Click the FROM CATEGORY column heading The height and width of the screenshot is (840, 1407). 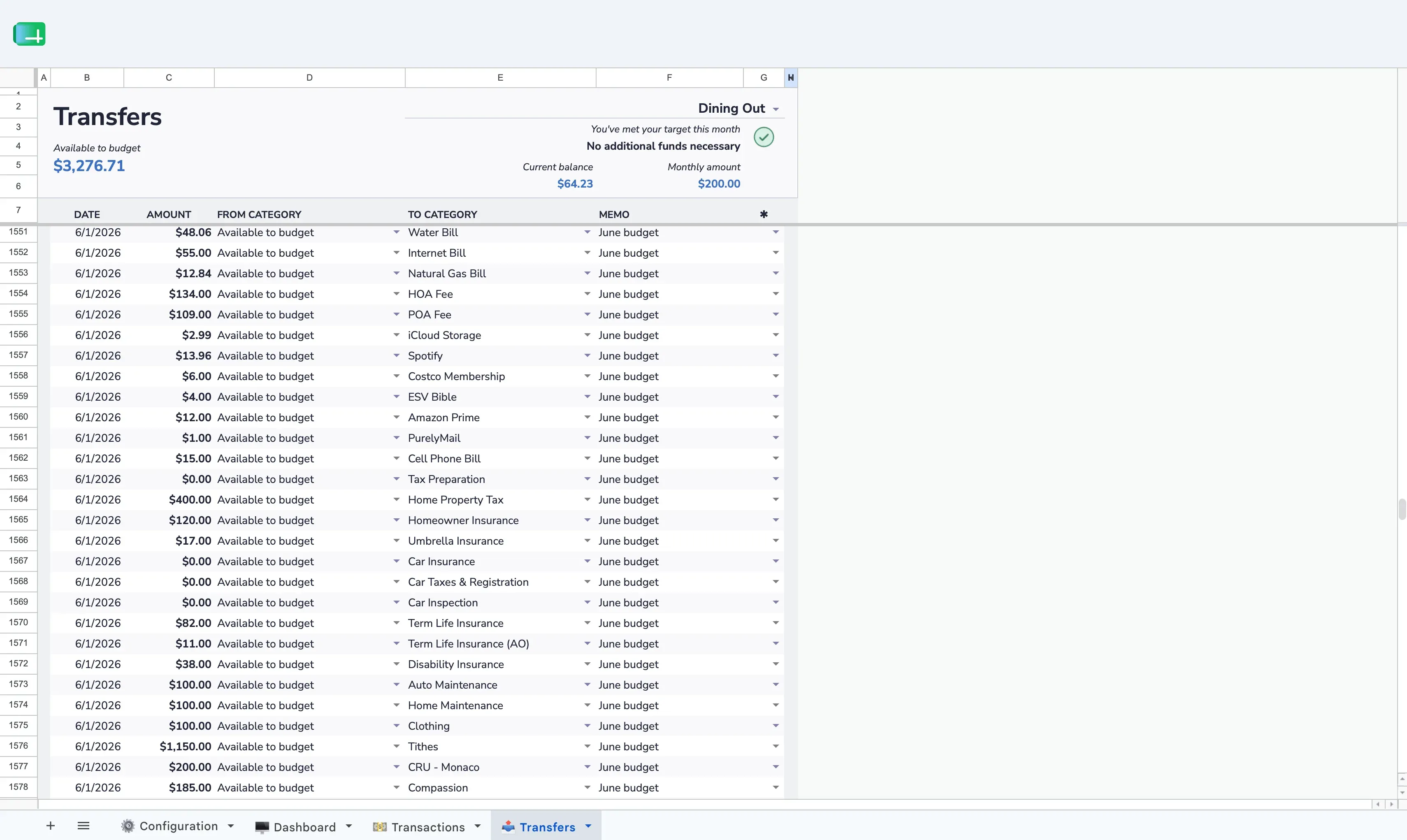click(259, 215)
